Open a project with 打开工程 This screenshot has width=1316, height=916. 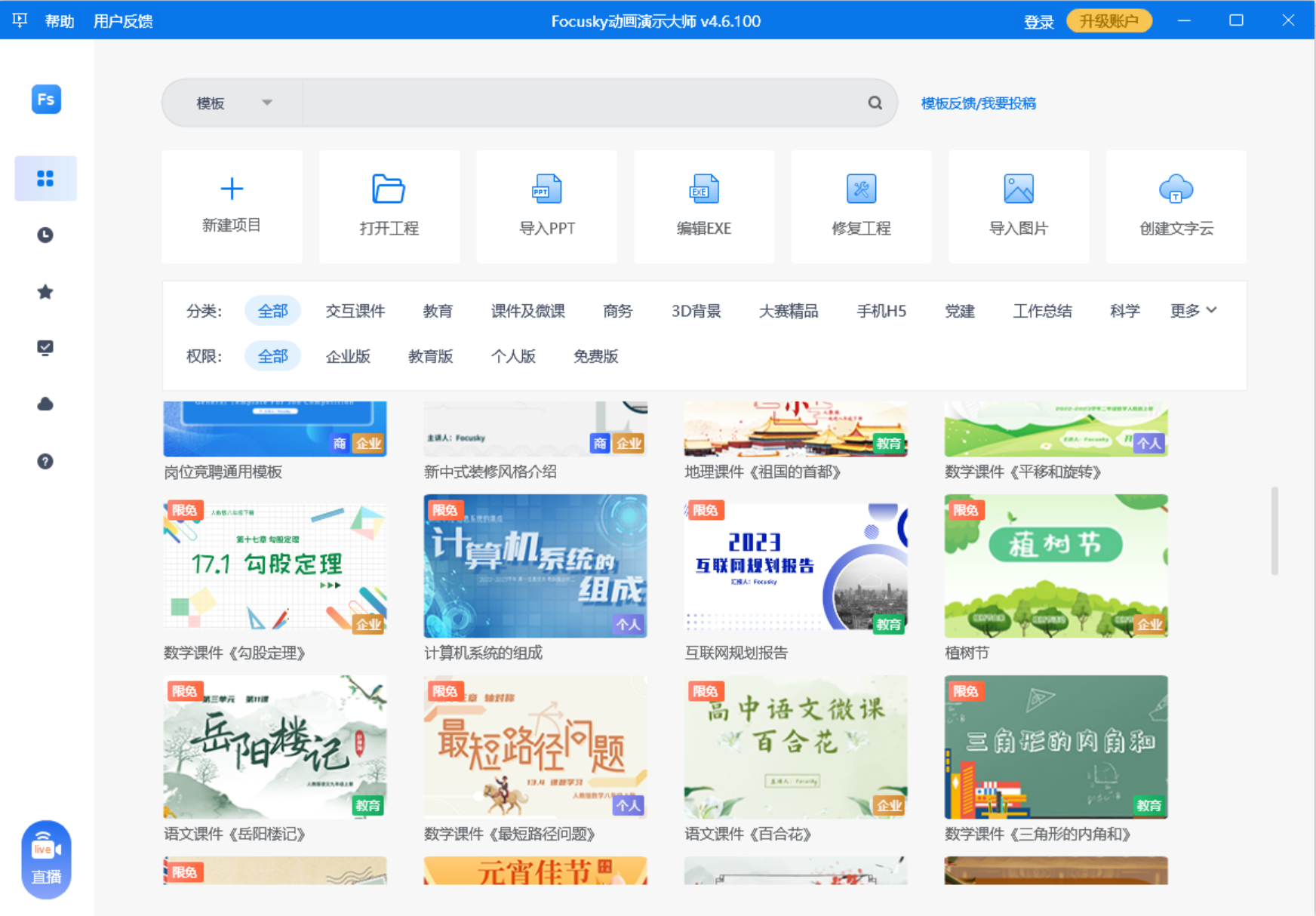point(389,206)
